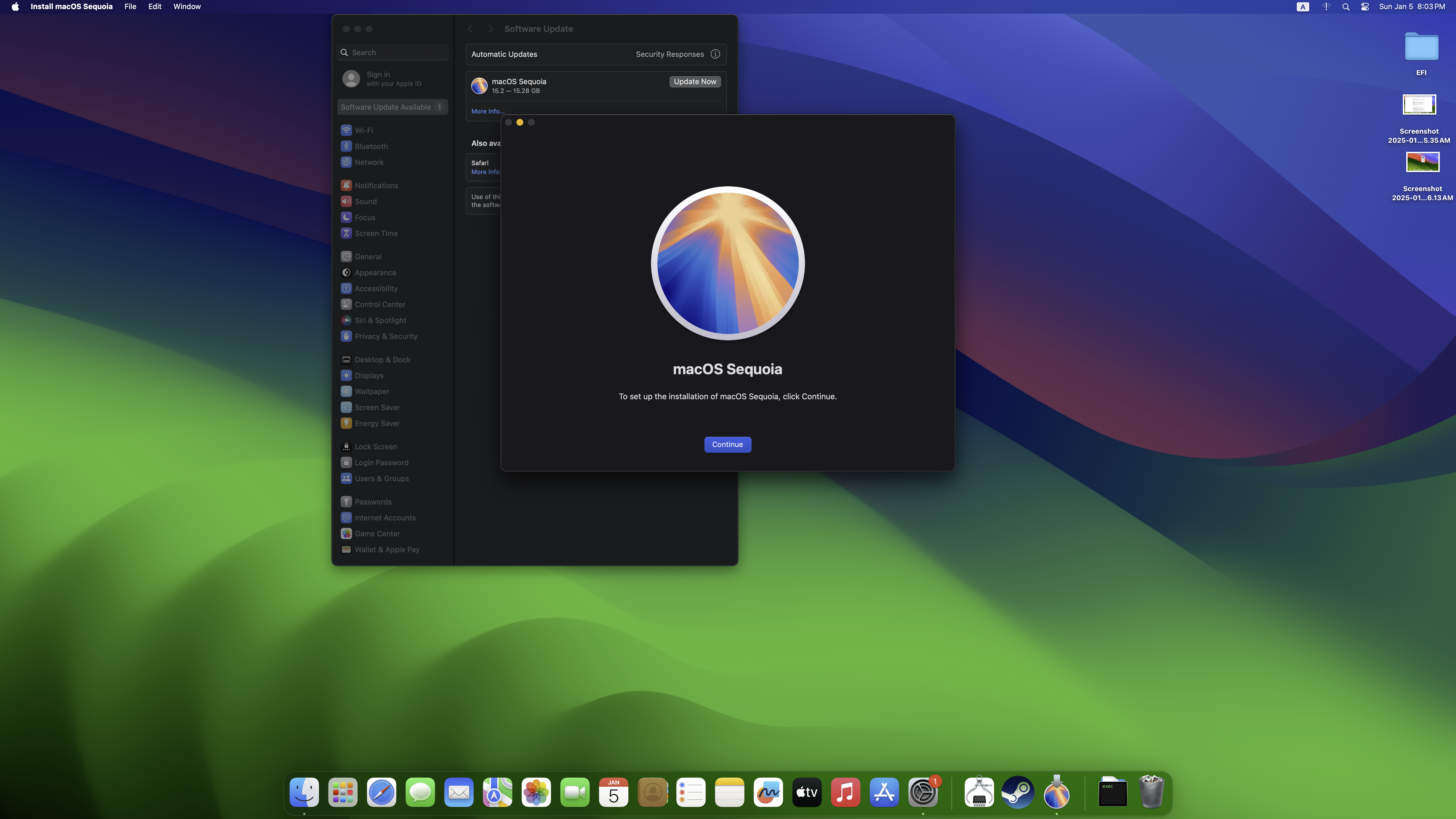Open the Apple menu
The height and width of the screenshot is (819, 1456).
(x=15, y=7)
